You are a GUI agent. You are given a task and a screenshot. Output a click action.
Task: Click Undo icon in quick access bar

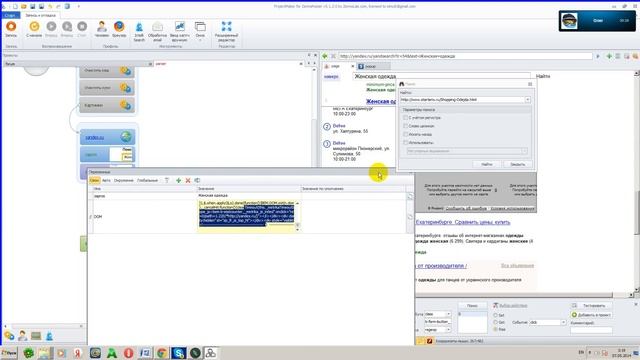tap(50, 7)
